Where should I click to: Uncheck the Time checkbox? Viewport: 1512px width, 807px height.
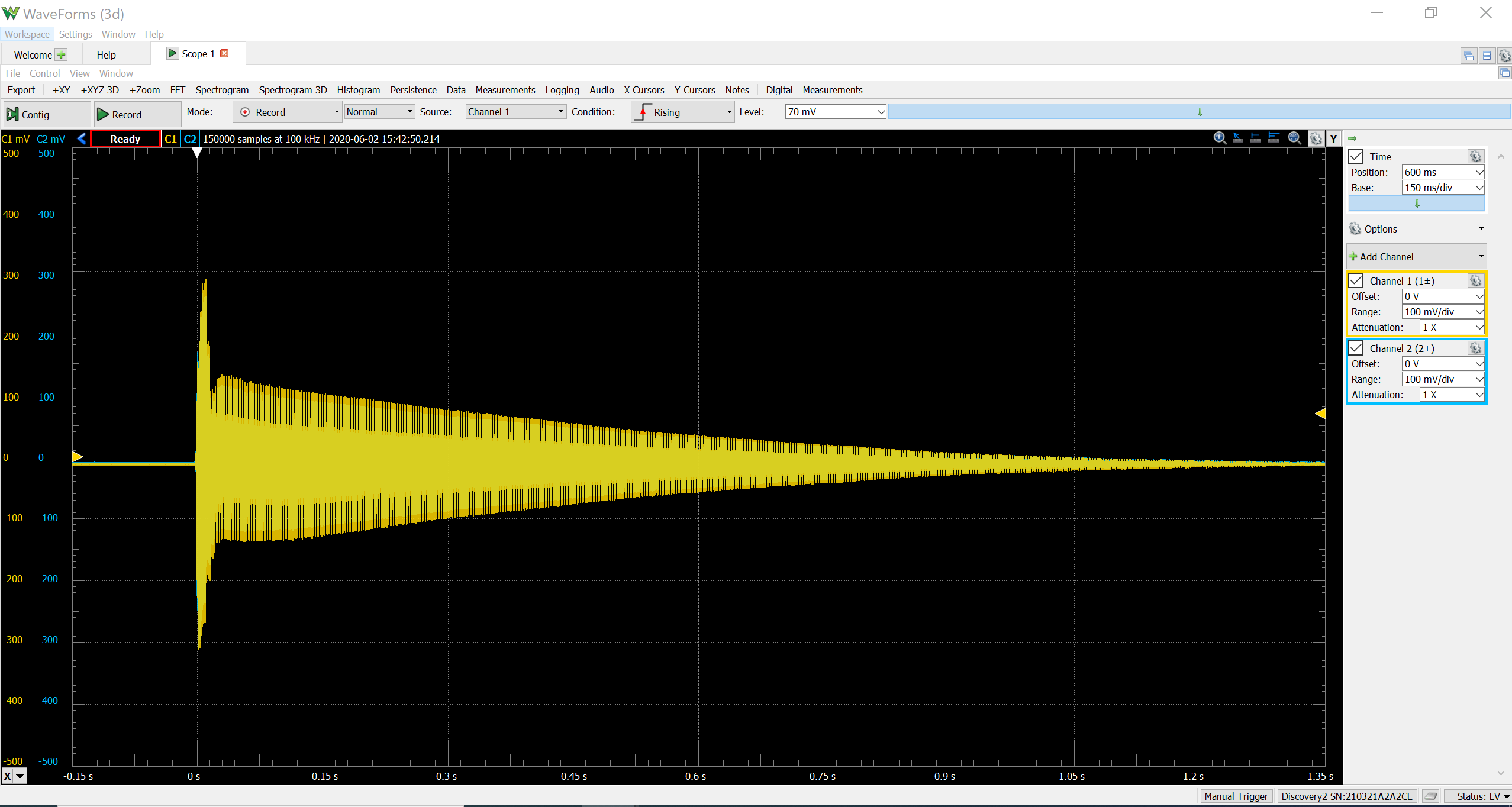click(x=1356, y=156)
